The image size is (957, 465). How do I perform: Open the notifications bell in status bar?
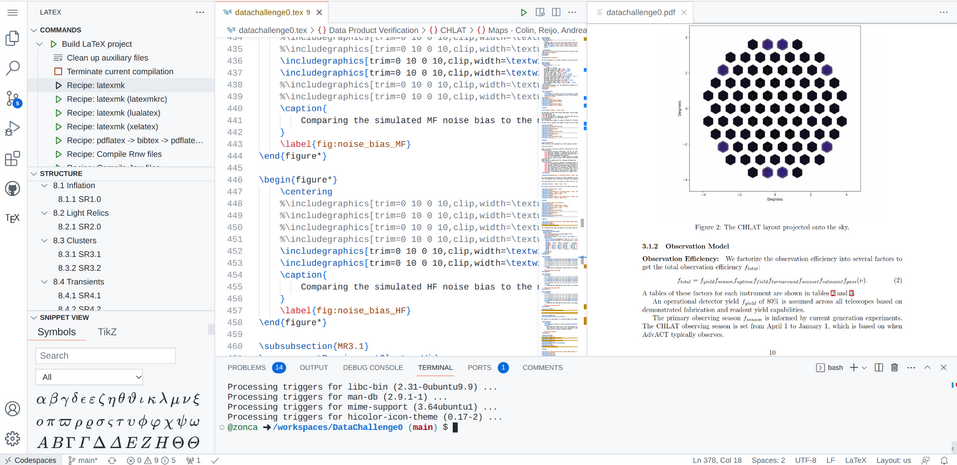click(x=943, y=460)
